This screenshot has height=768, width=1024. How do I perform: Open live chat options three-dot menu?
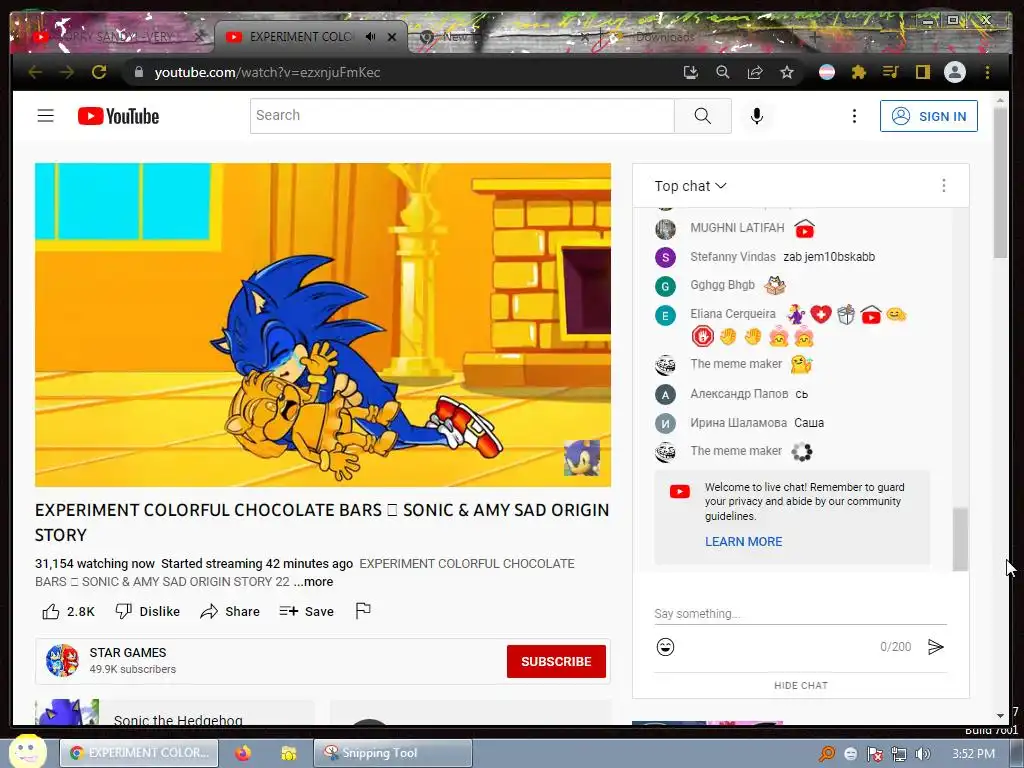pos(943,186)
